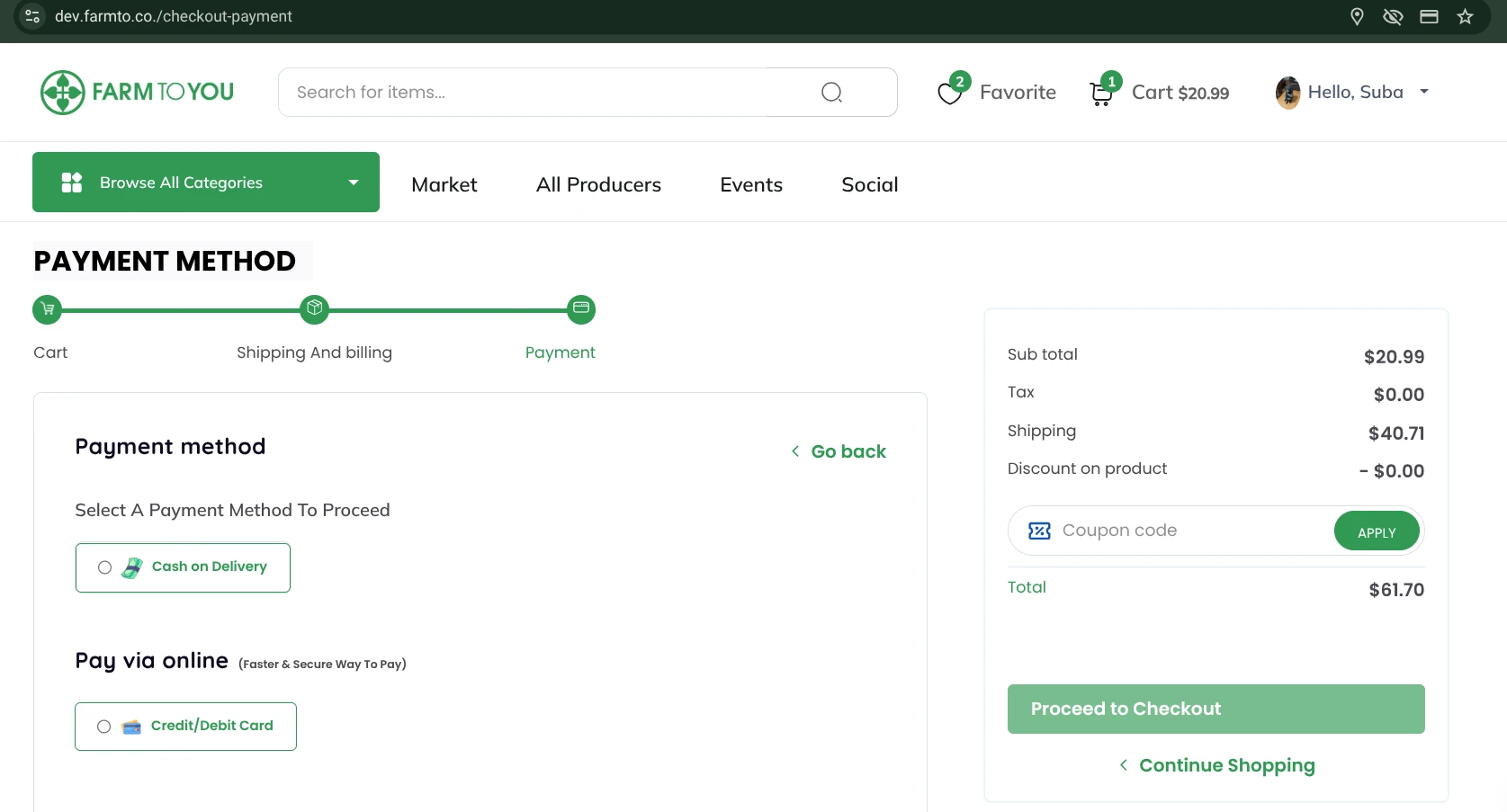Click the location pin icon in browser bar
This screenshot has height=812, width=1507.
[1357, 16]
